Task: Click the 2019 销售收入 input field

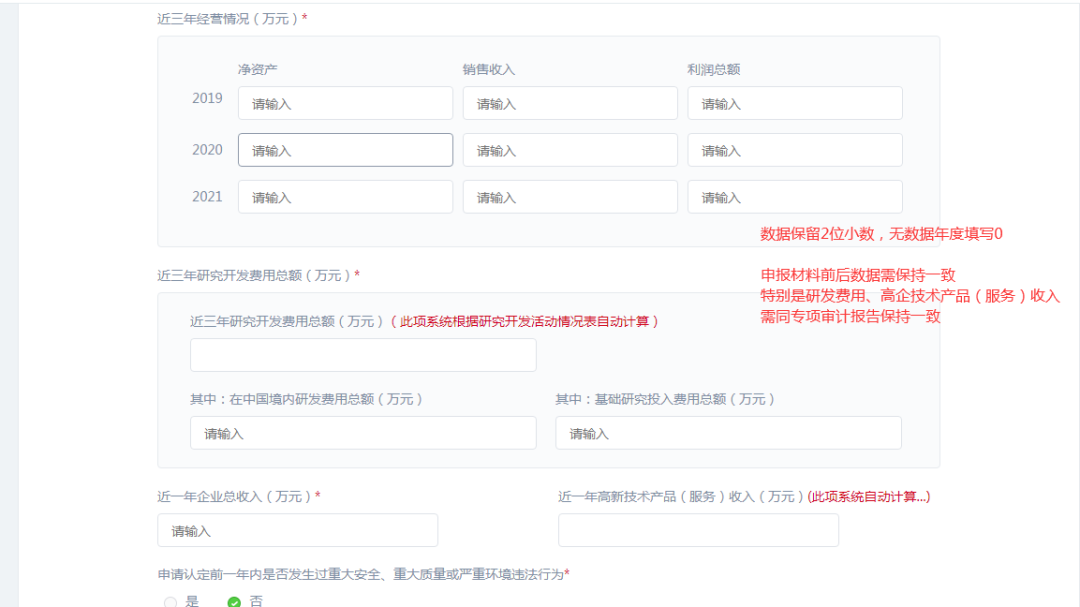Action: pos(570,103)
